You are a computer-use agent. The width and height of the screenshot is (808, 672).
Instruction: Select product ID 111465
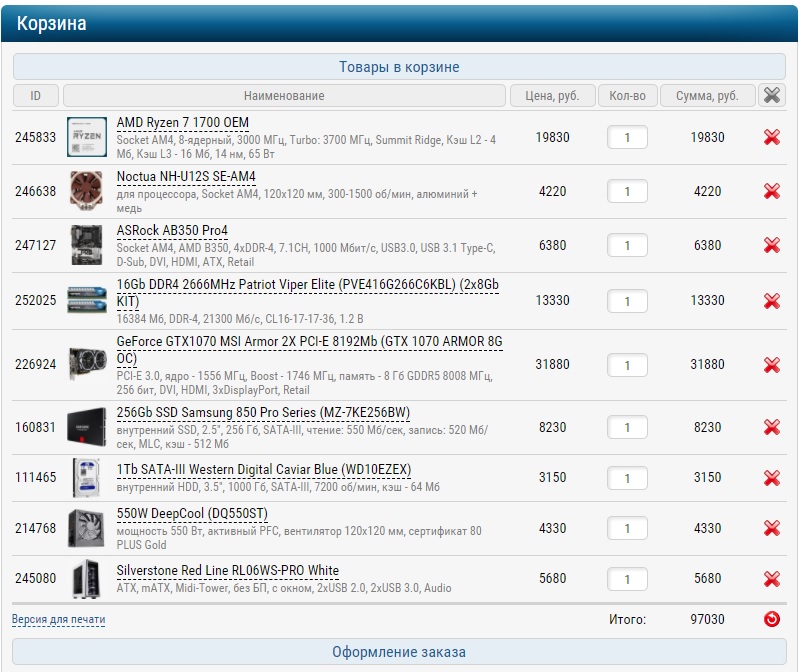36,477
